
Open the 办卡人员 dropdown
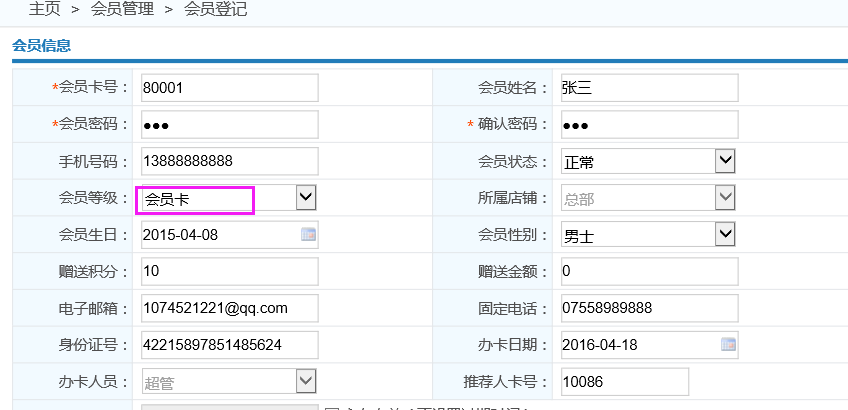[306, 381]
